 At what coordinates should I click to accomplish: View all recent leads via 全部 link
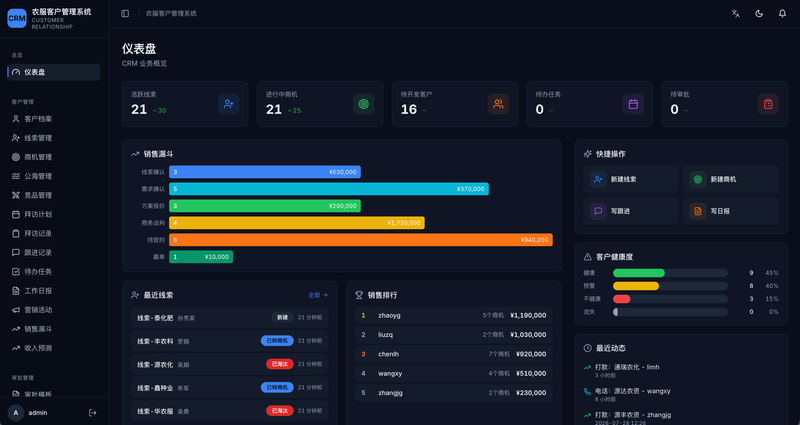pyautogui.click(x=318, y=295)
